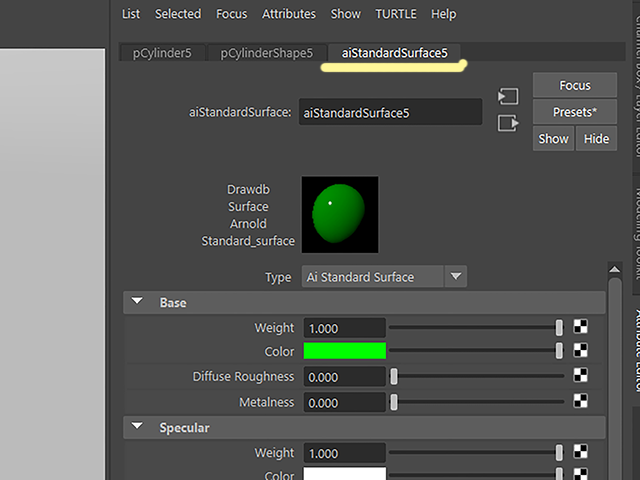Select the aiStandardSurface5 tab
The image size is (640, 480).
pos(394,53)
